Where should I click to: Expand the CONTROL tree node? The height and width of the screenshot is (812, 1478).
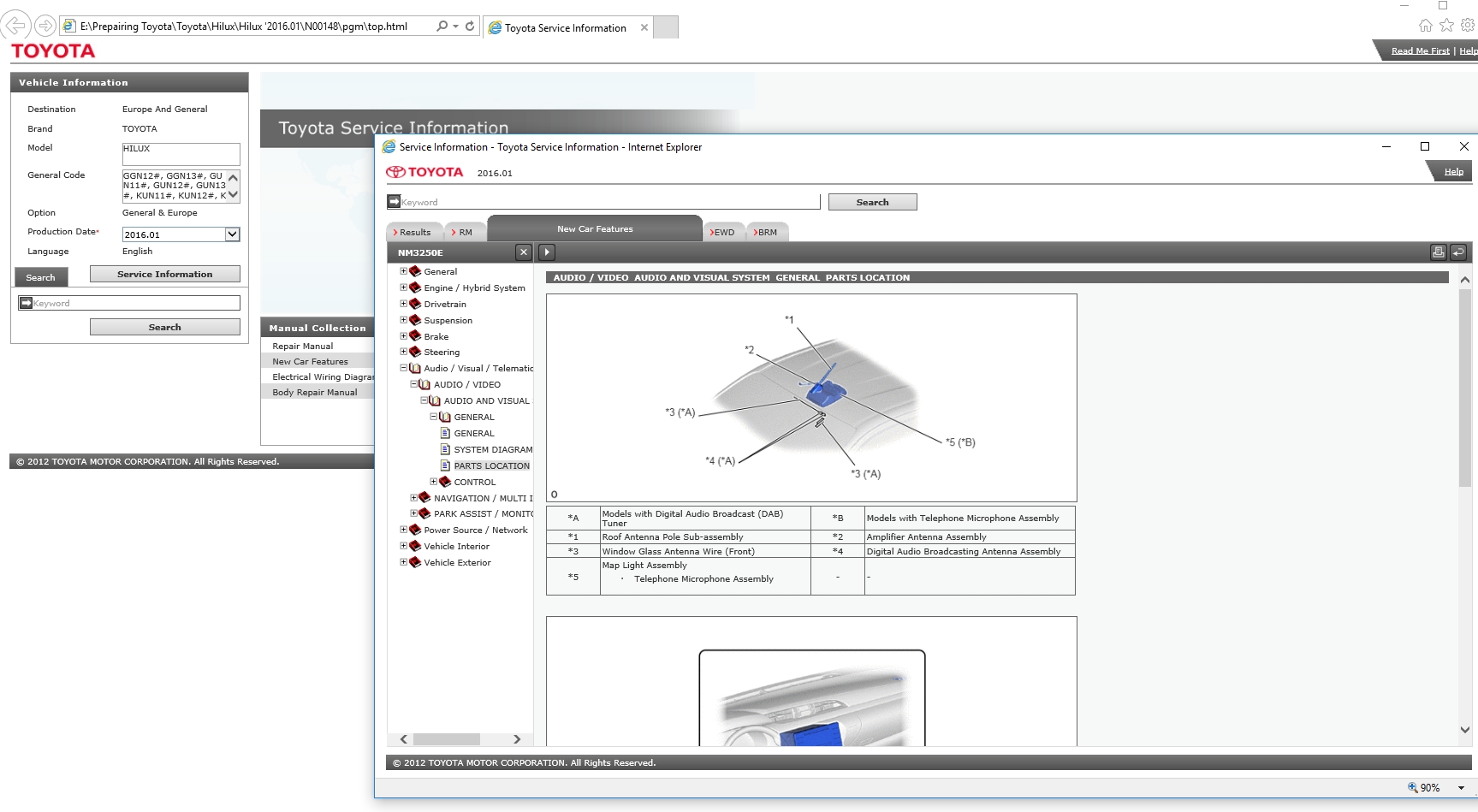(x=434, y=482)
